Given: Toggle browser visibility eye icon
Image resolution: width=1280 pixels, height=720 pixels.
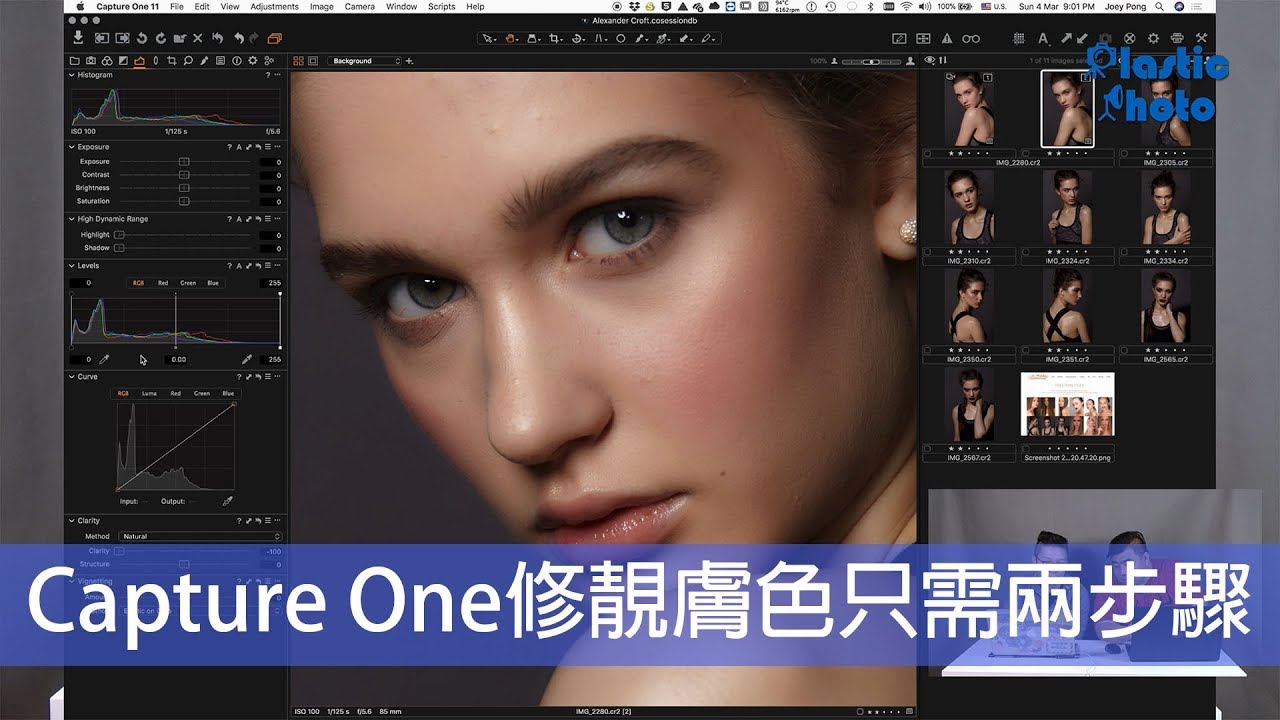Looking at the screenshot, I should pos(929,60).
